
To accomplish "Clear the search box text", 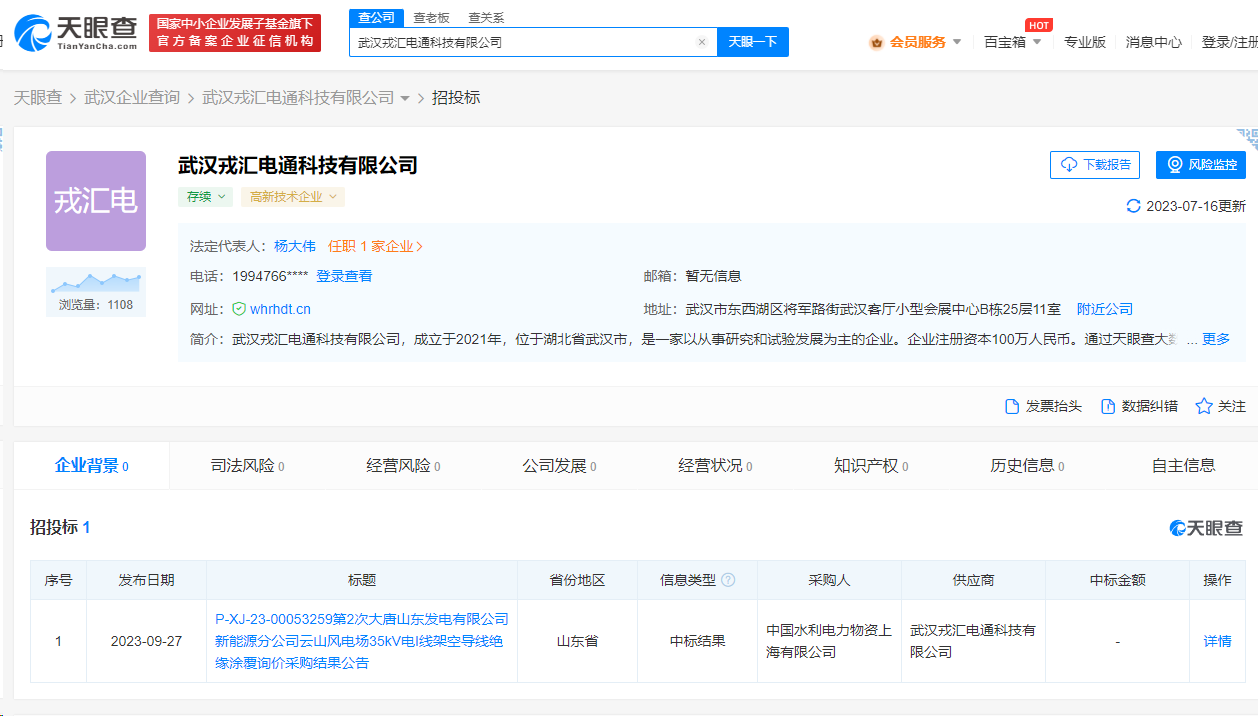I will [702, 42].
